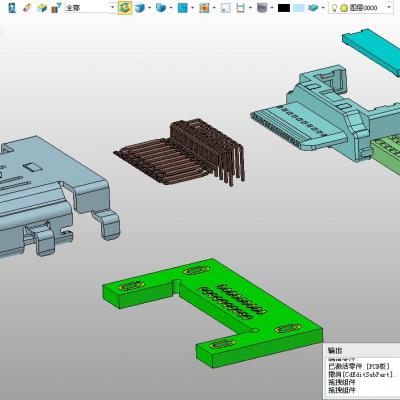
Task: Expand arrow beside the teal slab icon
Action: 323,7
